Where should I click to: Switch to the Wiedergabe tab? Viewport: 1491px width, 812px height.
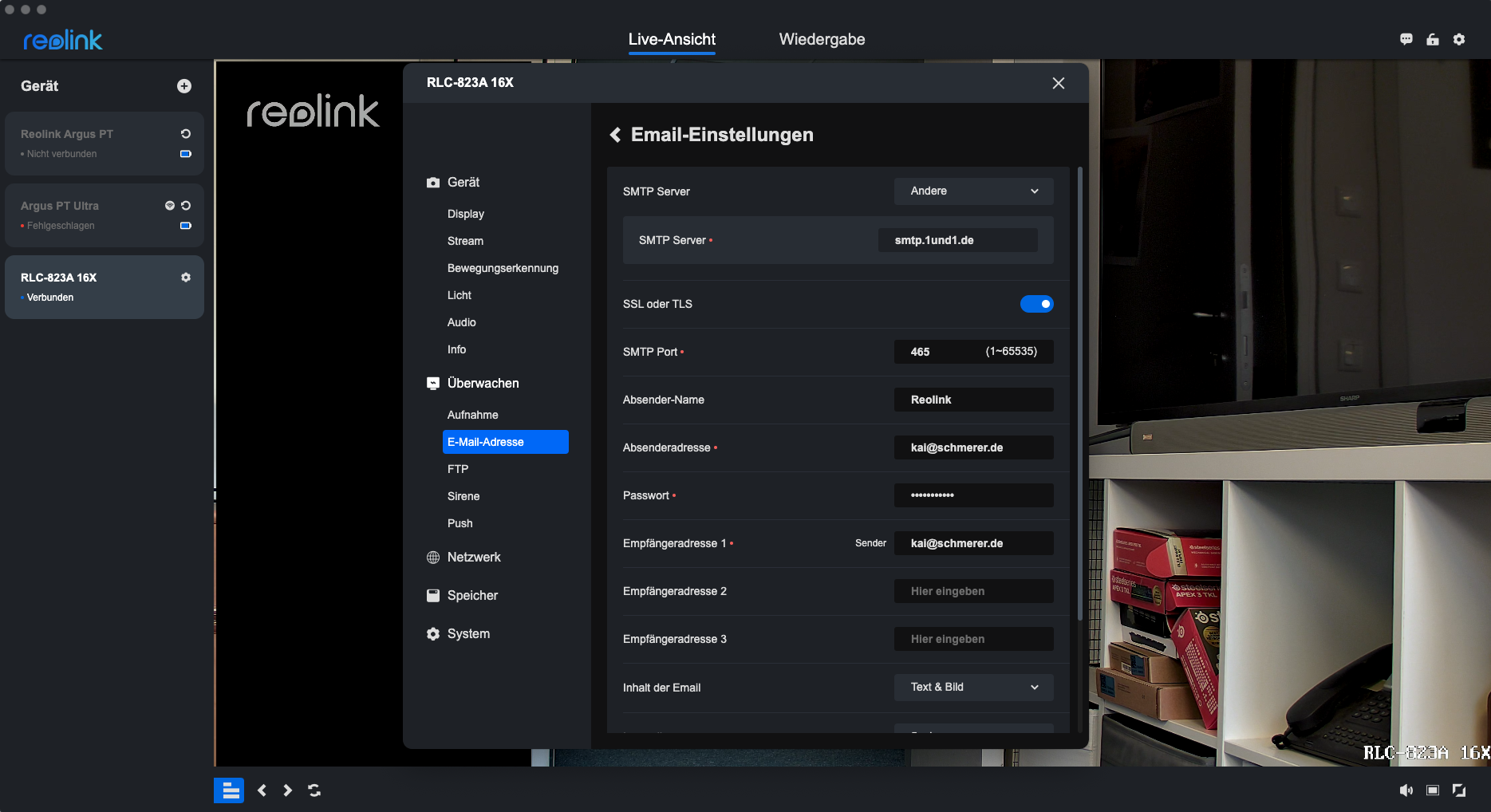point(822,40)
